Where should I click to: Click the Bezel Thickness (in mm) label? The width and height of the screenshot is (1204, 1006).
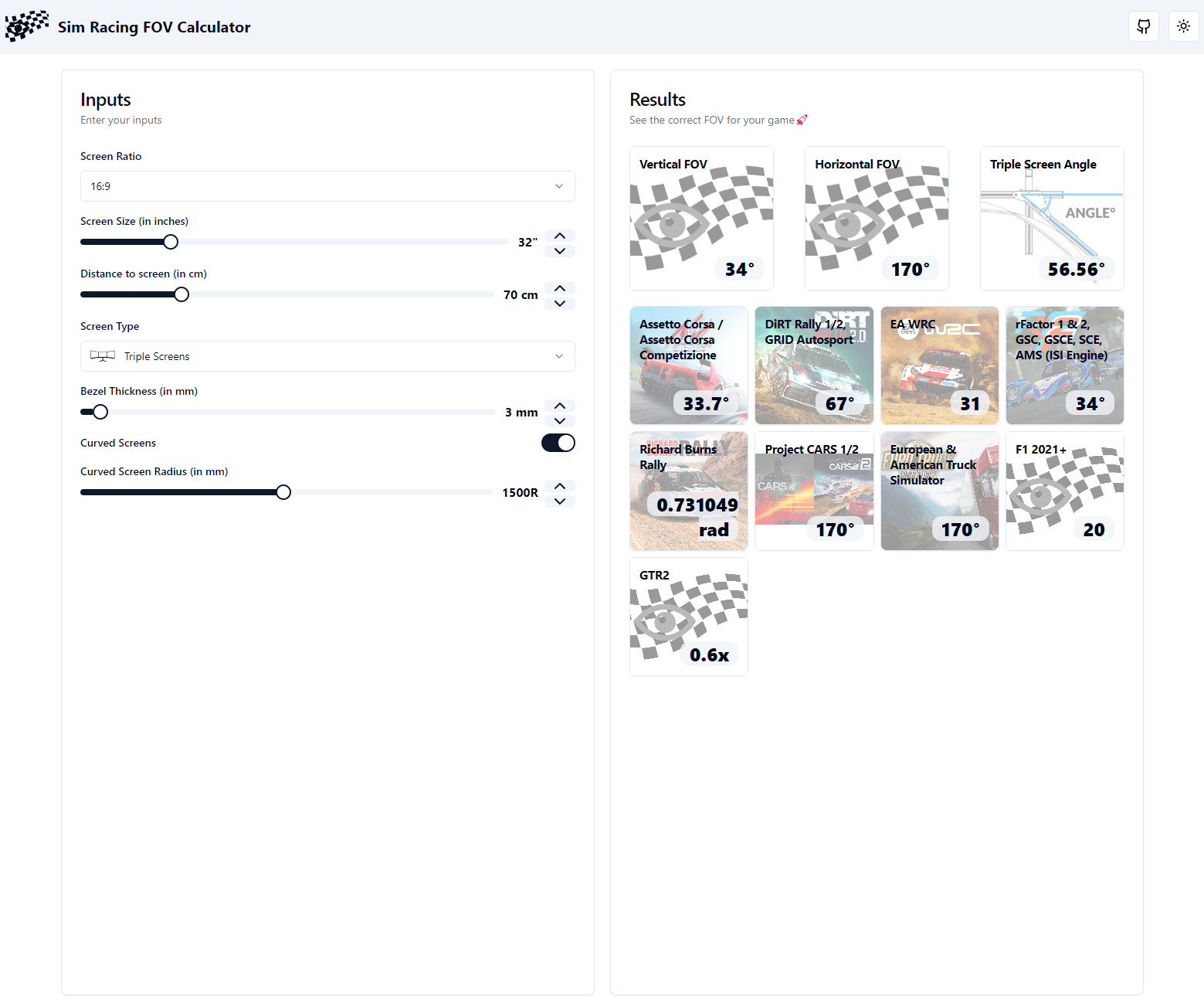(x=139, y=391)
